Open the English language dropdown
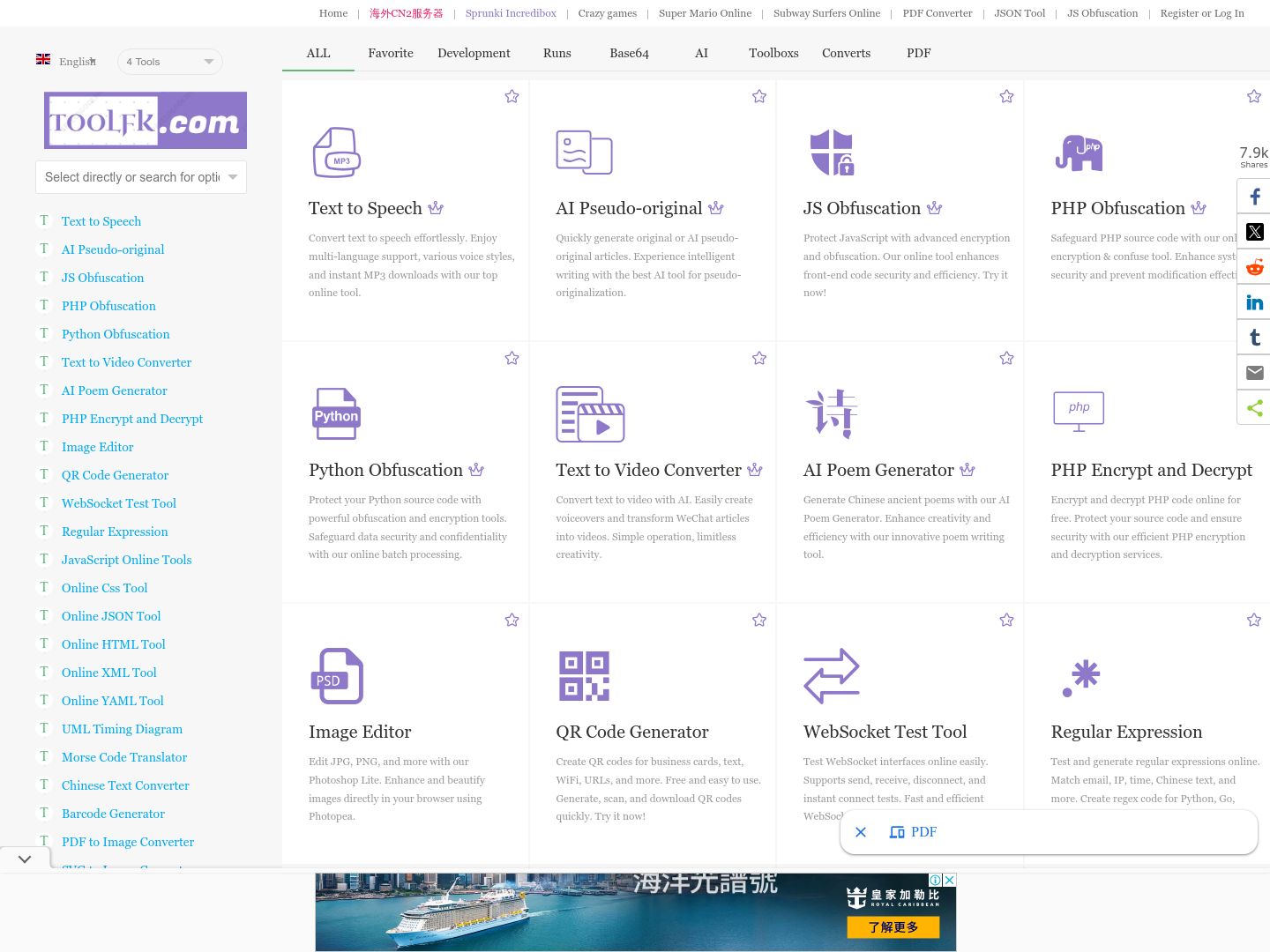 [67, 61]
